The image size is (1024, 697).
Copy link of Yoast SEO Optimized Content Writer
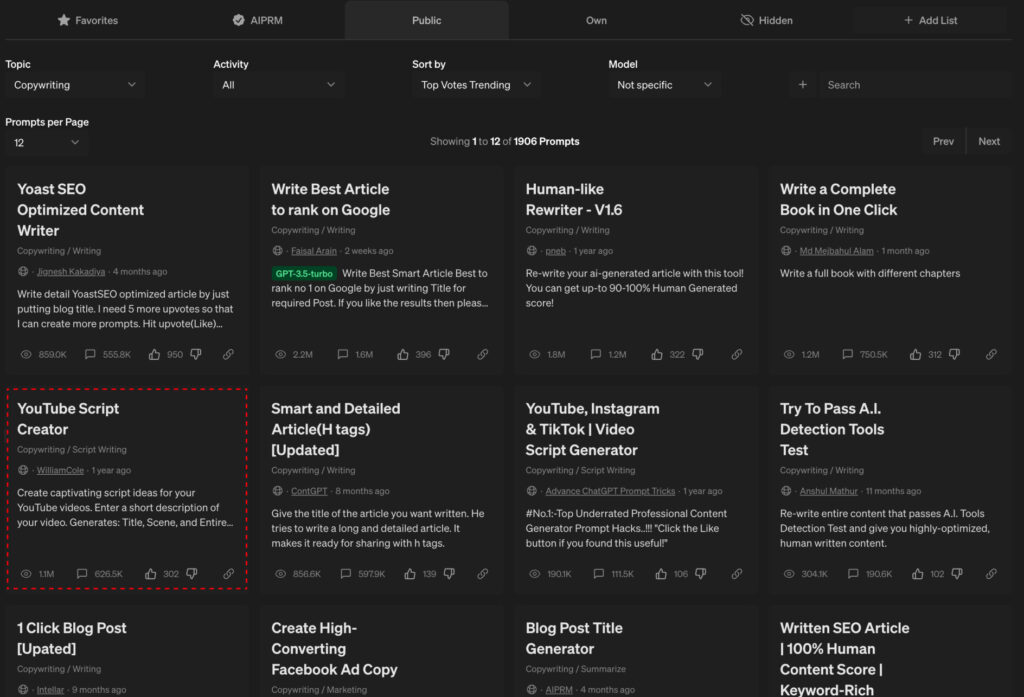coord(228,354)
